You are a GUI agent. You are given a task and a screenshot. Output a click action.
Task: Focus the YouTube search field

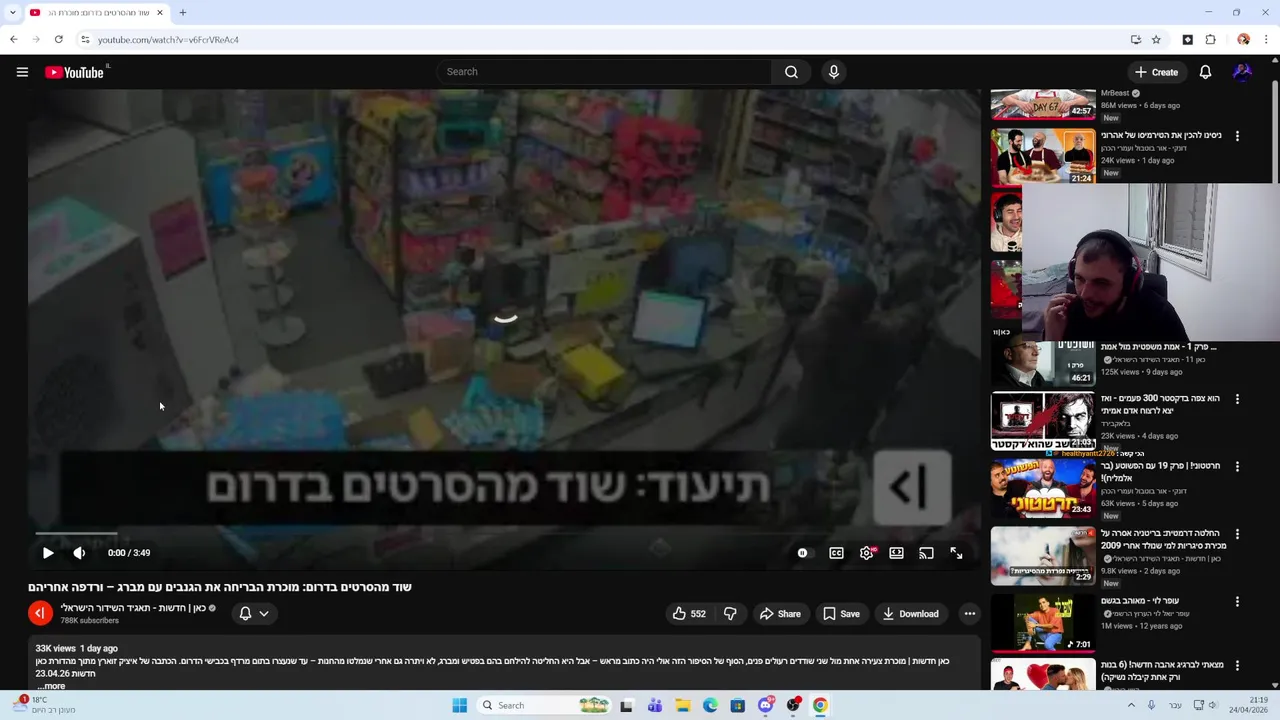click(604, 72)
